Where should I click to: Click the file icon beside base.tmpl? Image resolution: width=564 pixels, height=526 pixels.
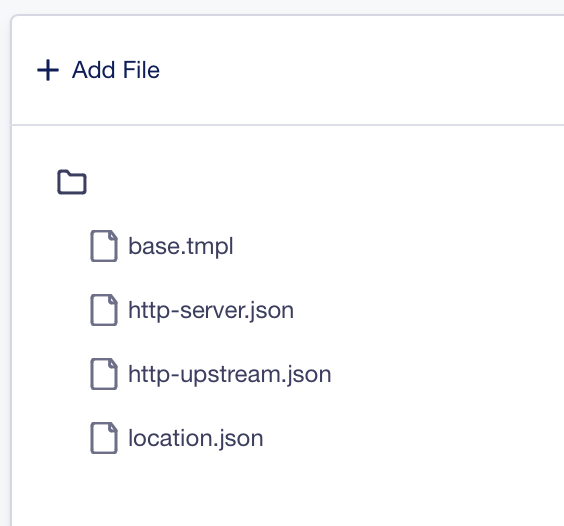pos(104,246)
